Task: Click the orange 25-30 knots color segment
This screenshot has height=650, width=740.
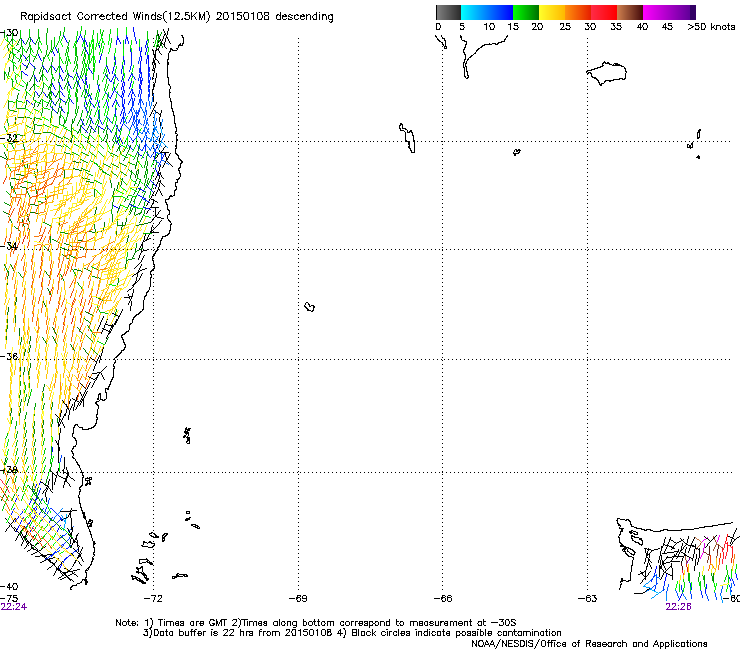Action: coord(578,12)
